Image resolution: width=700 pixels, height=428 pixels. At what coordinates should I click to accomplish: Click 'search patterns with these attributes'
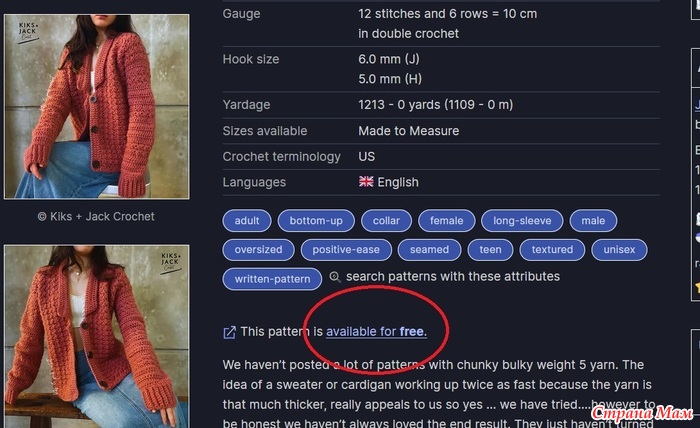(x=453, y=277)
